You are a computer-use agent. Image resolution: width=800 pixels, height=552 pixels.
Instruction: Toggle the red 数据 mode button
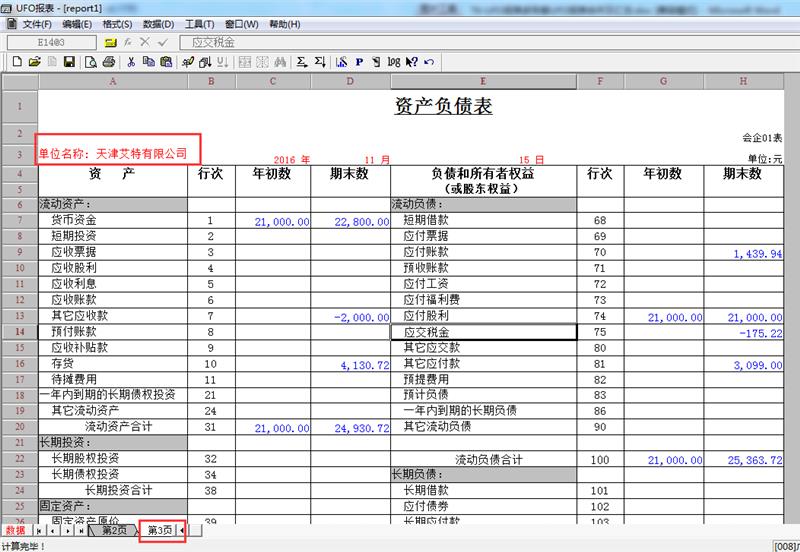16,531
